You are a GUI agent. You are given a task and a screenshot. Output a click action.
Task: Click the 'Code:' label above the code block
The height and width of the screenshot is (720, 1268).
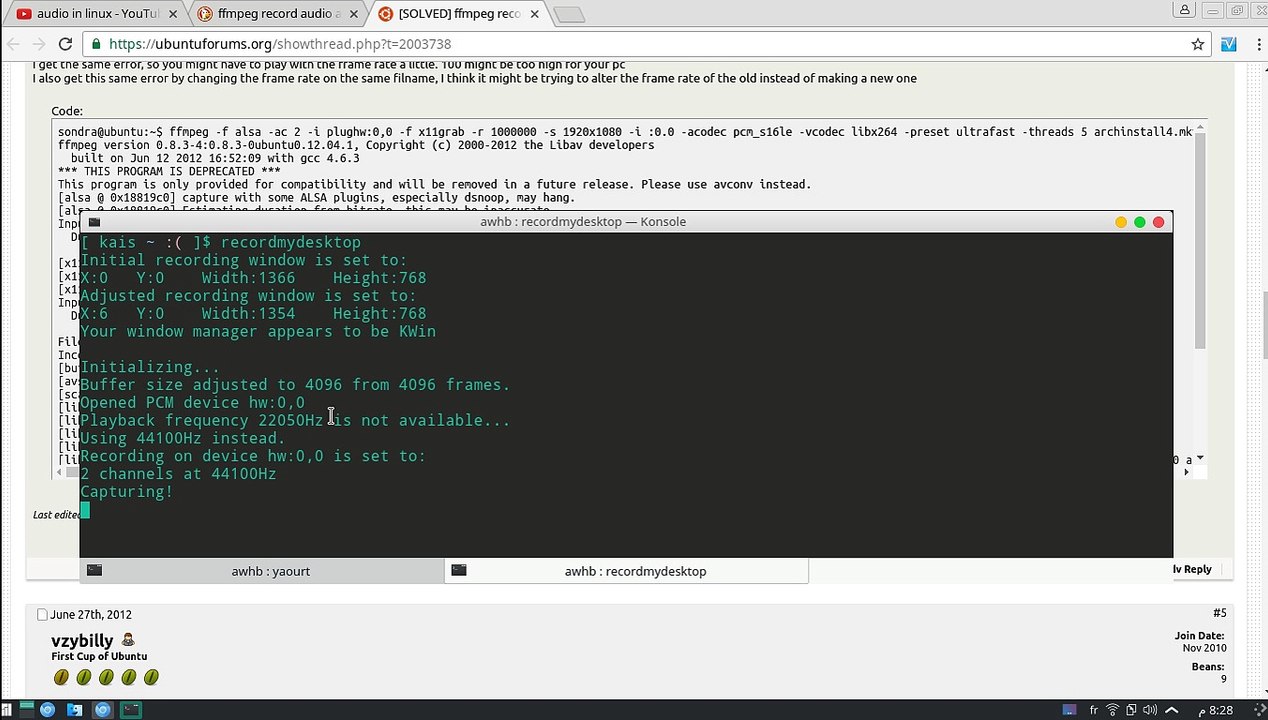[x=67, y=111]
